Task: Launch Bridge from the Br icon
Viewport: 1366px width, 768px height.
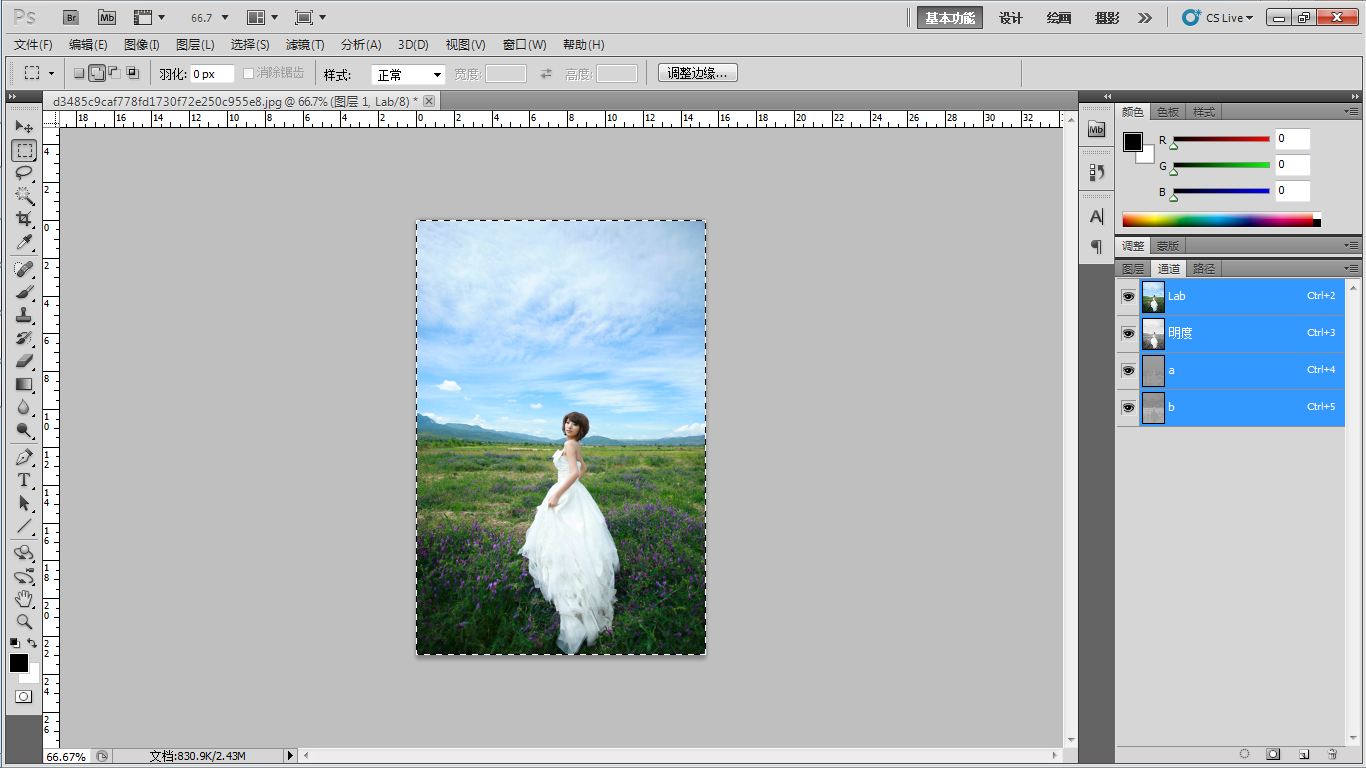Action: pos(71,17)
